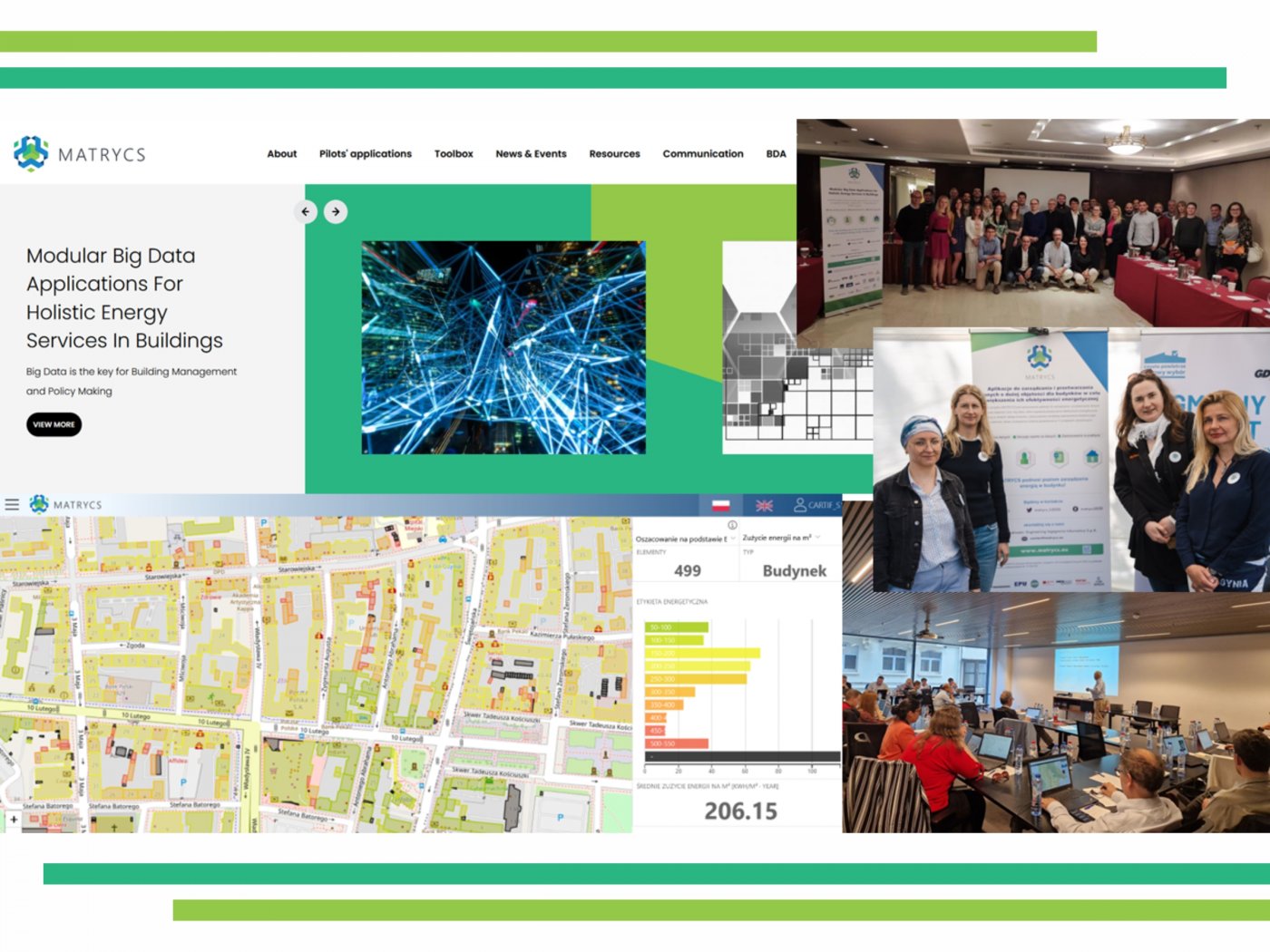Open the Pilots' applications menu
The height and width of the screenshot is (952, 1270).
click(366, 154)
